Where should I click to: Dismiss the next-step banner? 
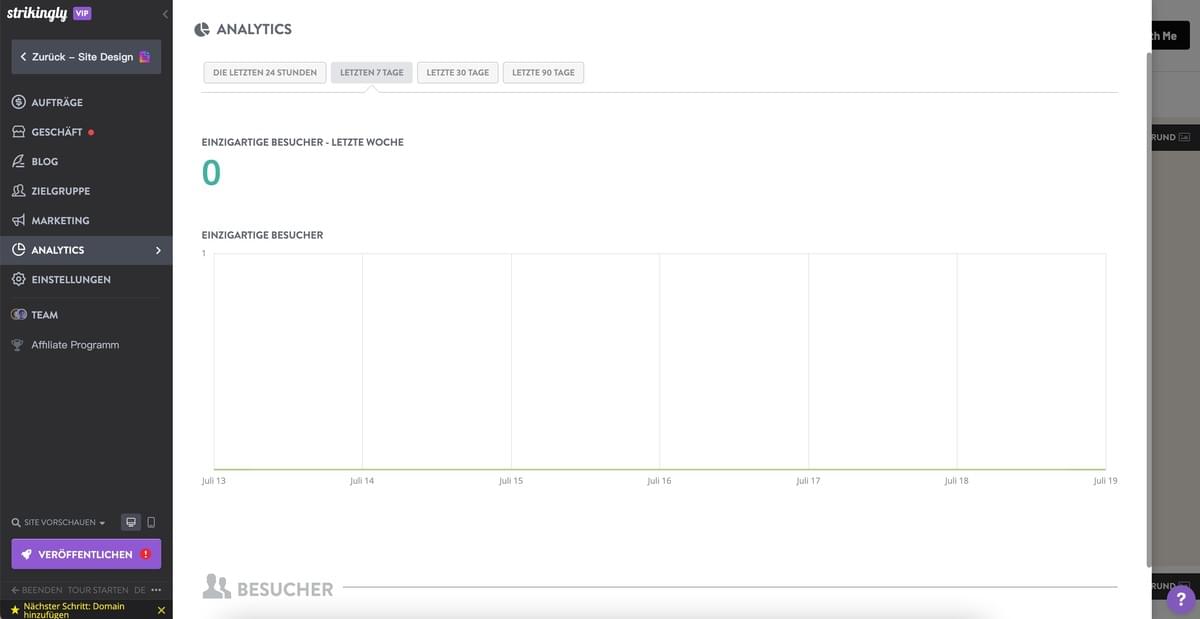(x=161, y=610)
